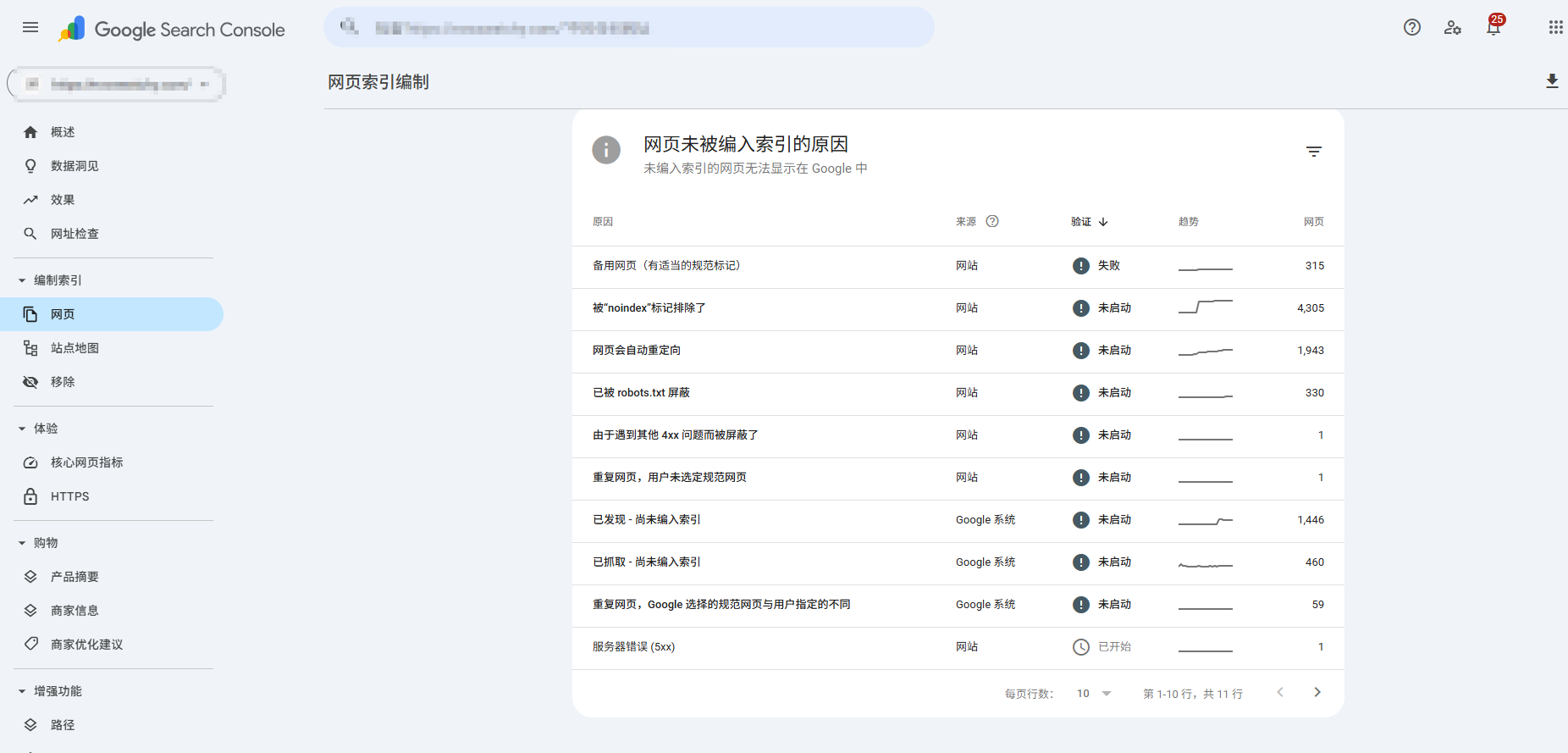This screenshot has height=753, width=1568.
Task: Open the rows-per-page dropdown
Action: click(1094, 694)
